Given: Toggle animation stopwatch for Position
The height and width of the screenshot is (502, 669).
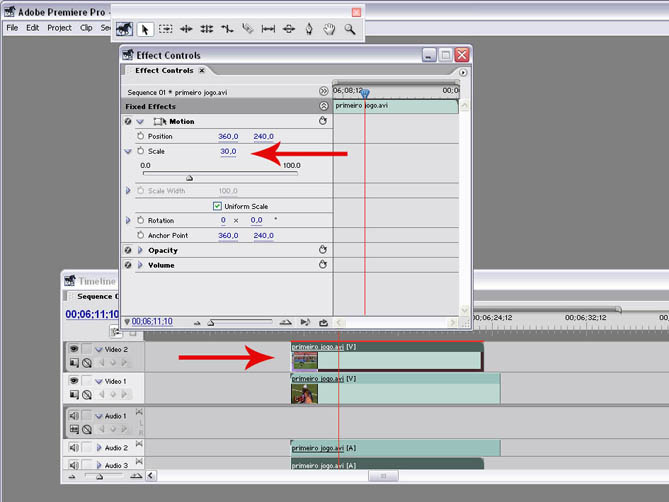Looking at the screenshot, I should click(x=140, y=136).
